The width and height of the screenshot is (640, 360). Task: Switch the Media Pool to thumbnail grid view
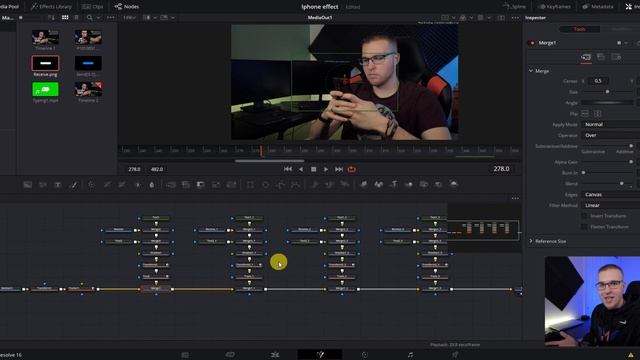[x=65, y=18]
